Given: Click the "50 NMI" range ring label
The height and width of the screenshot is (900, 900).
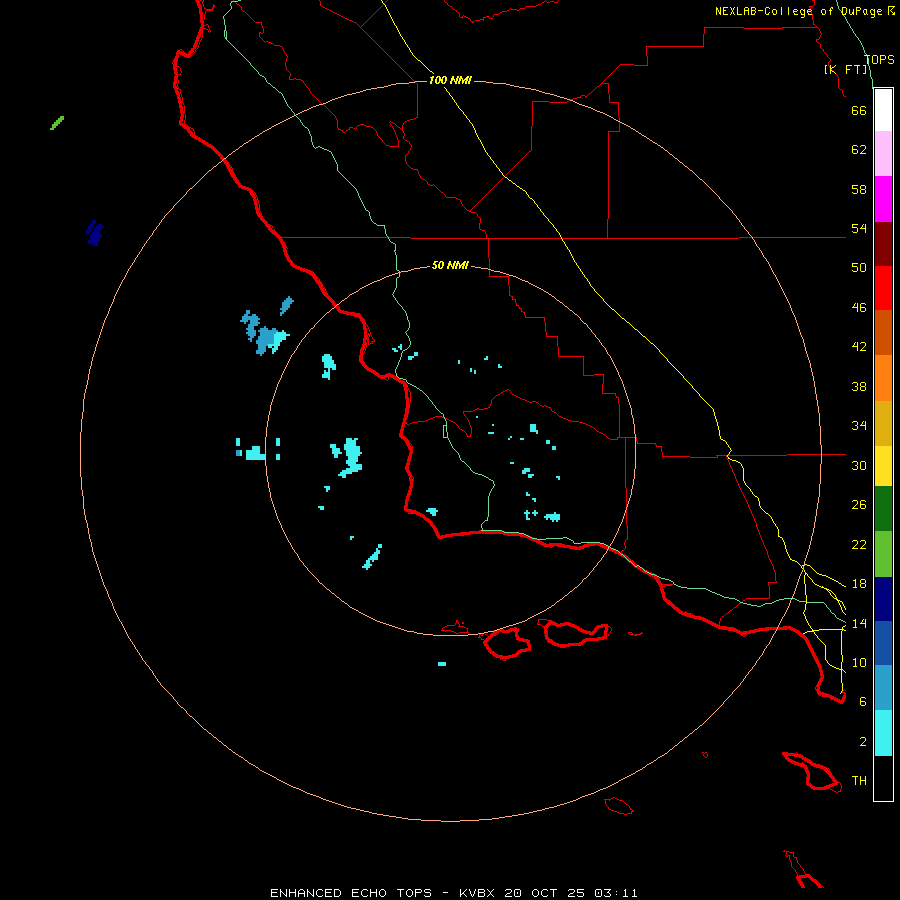Looking at the screenshot, I should (450, 265).
